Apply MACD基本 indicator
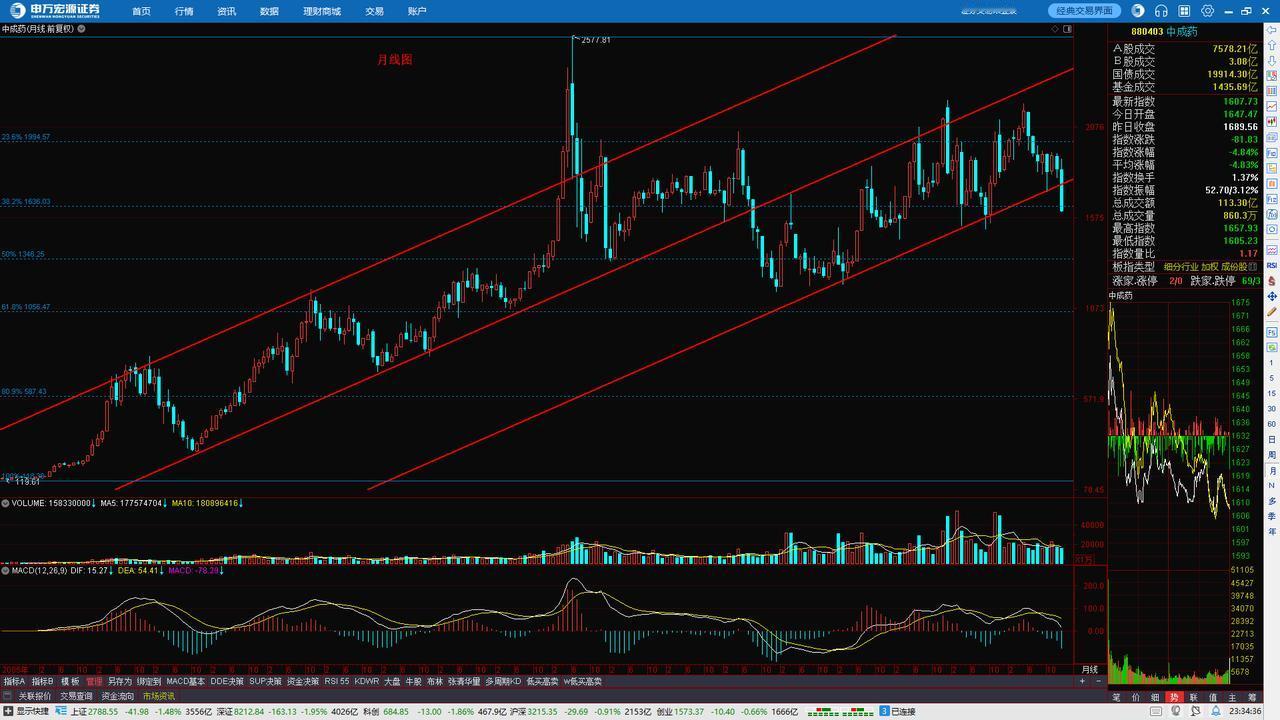The image size is (1280, 720). tap(186, 681)
